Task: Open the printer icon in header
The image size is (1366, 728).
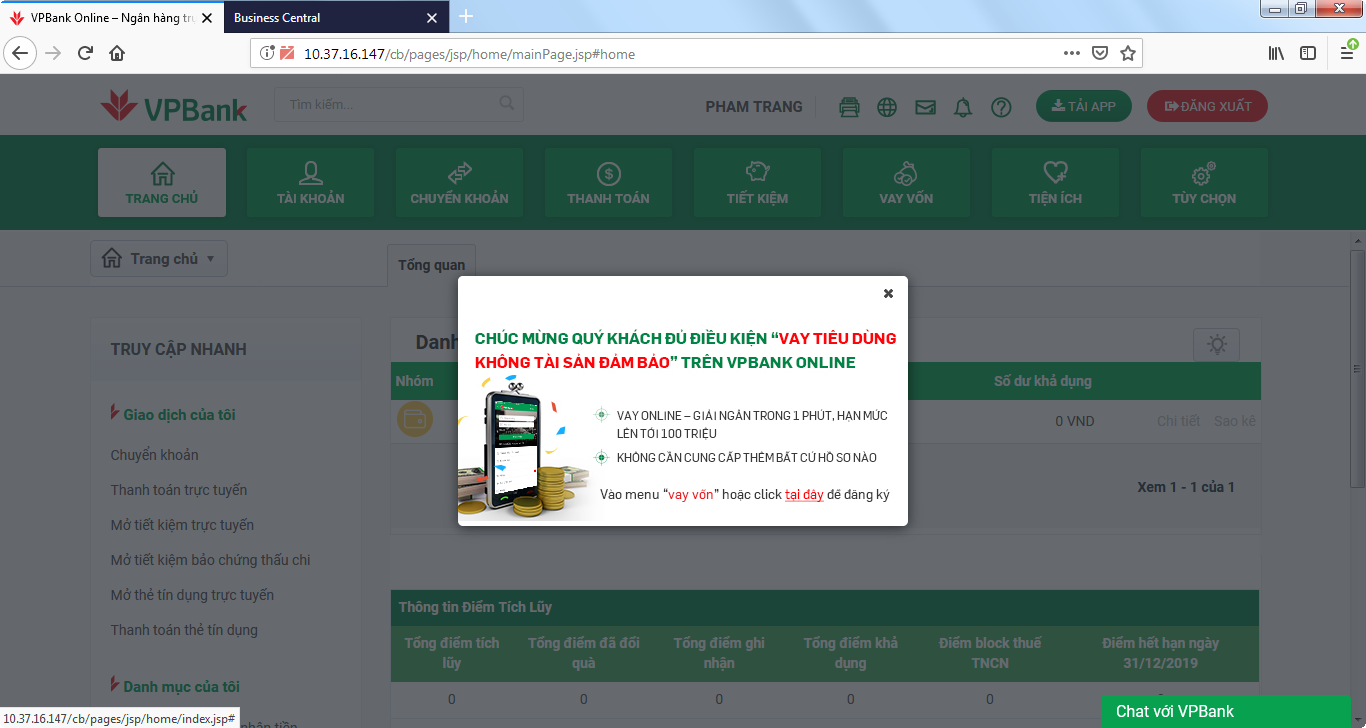Action: (x=849, y=107)
